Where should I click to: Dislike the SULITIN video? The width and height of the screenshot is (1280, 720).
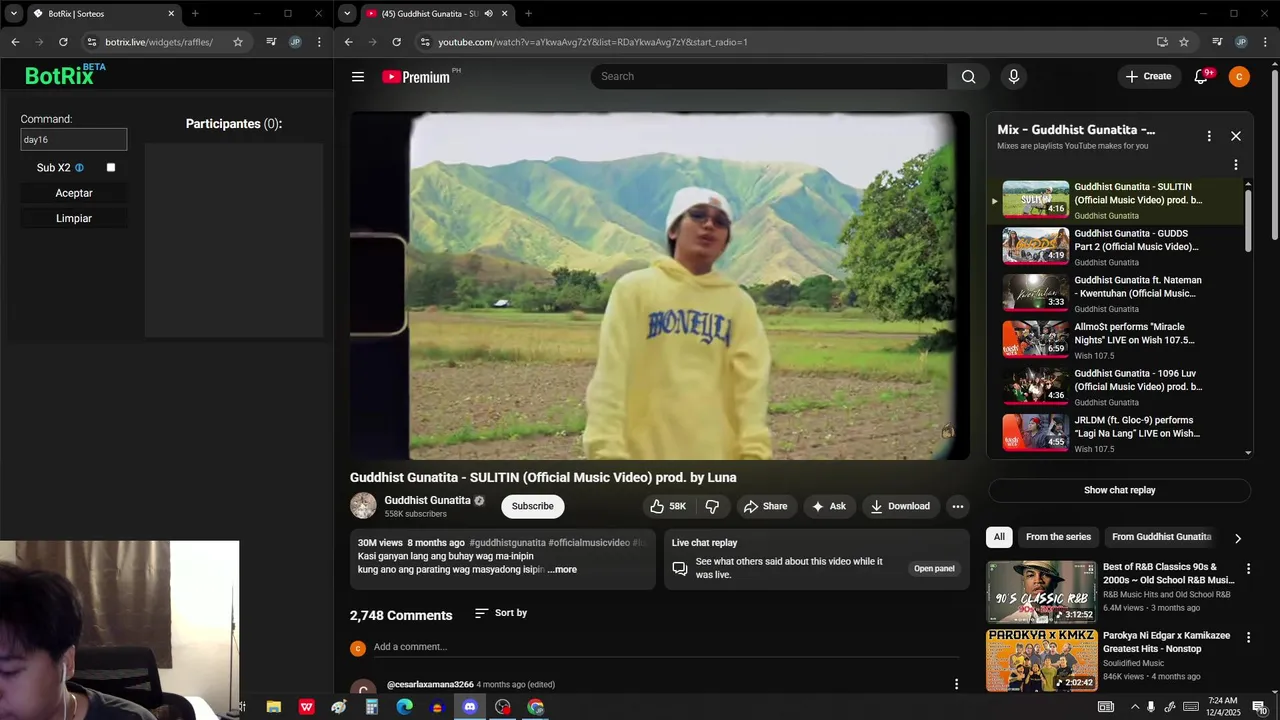click(x=712, y=506)
